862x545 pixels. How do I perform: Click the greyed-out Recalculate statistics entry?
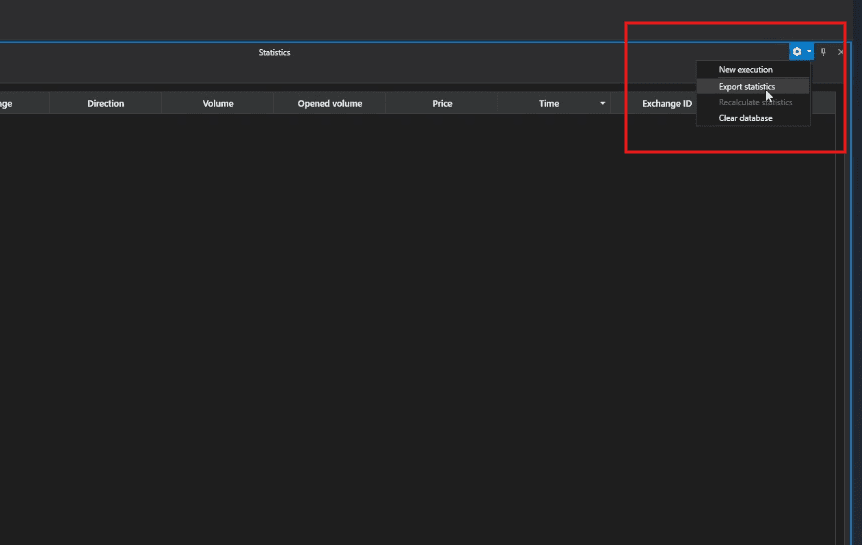click(x=755, y=102)
